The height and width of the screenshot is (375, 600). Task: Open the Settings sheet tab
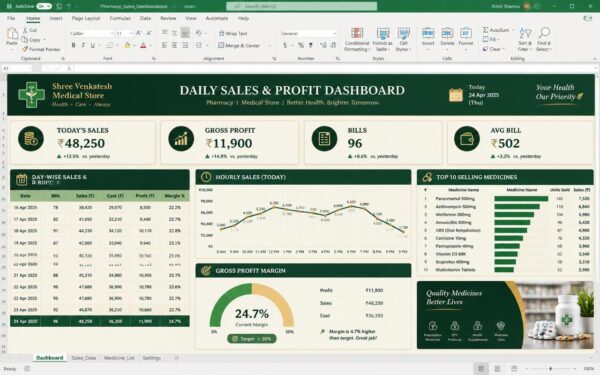[151, 358]
